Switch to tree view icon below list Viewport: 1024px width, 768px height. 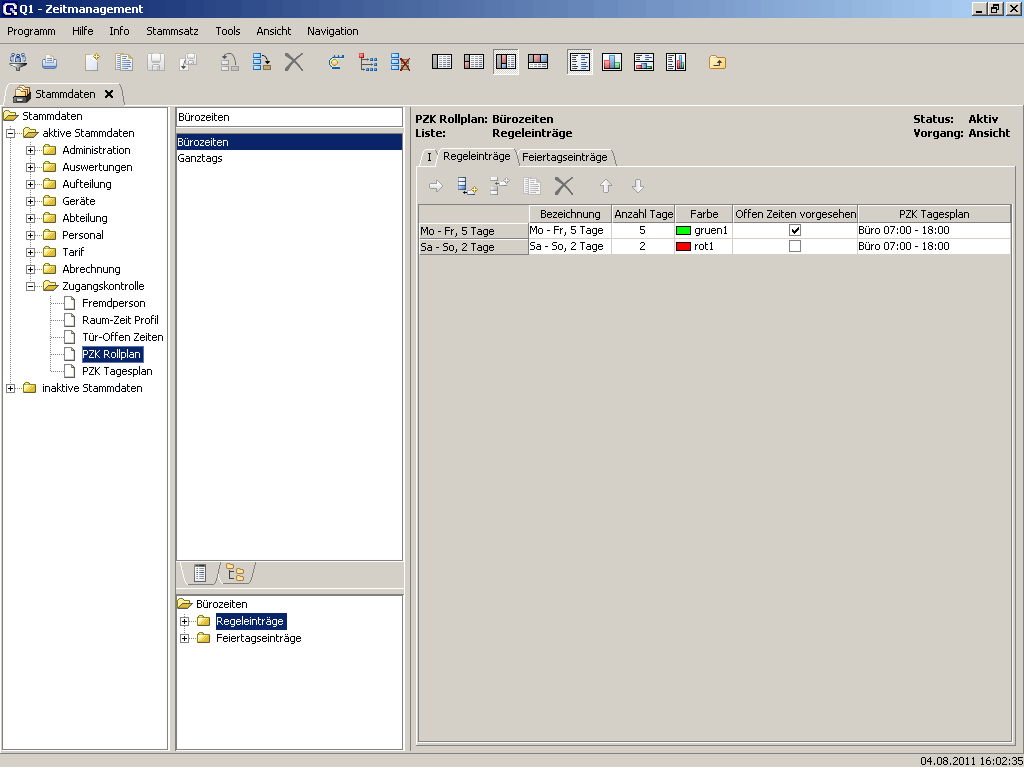point(235,573)
